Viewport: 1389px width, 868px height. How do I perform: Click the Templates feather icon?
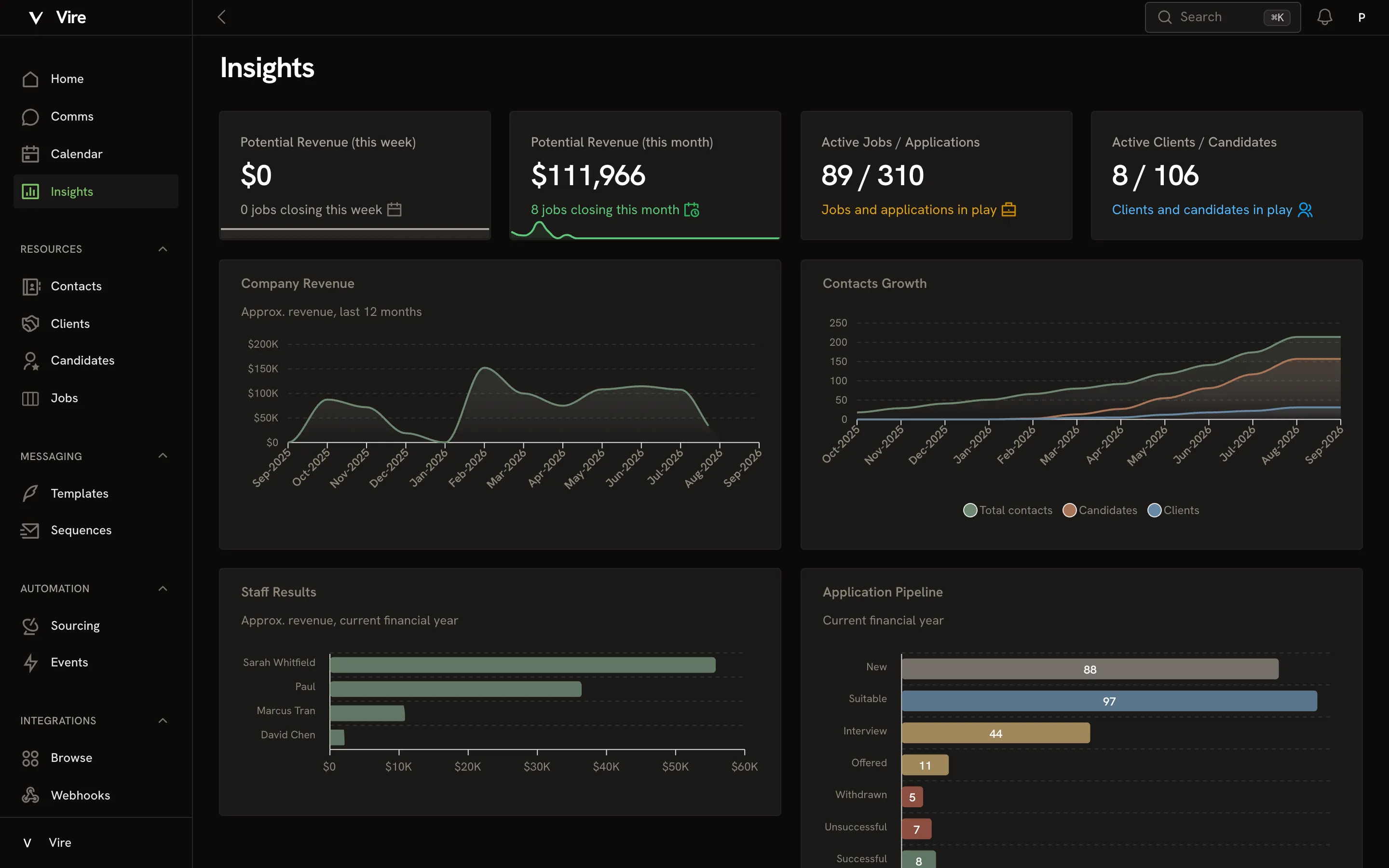[x=30, y=493]
